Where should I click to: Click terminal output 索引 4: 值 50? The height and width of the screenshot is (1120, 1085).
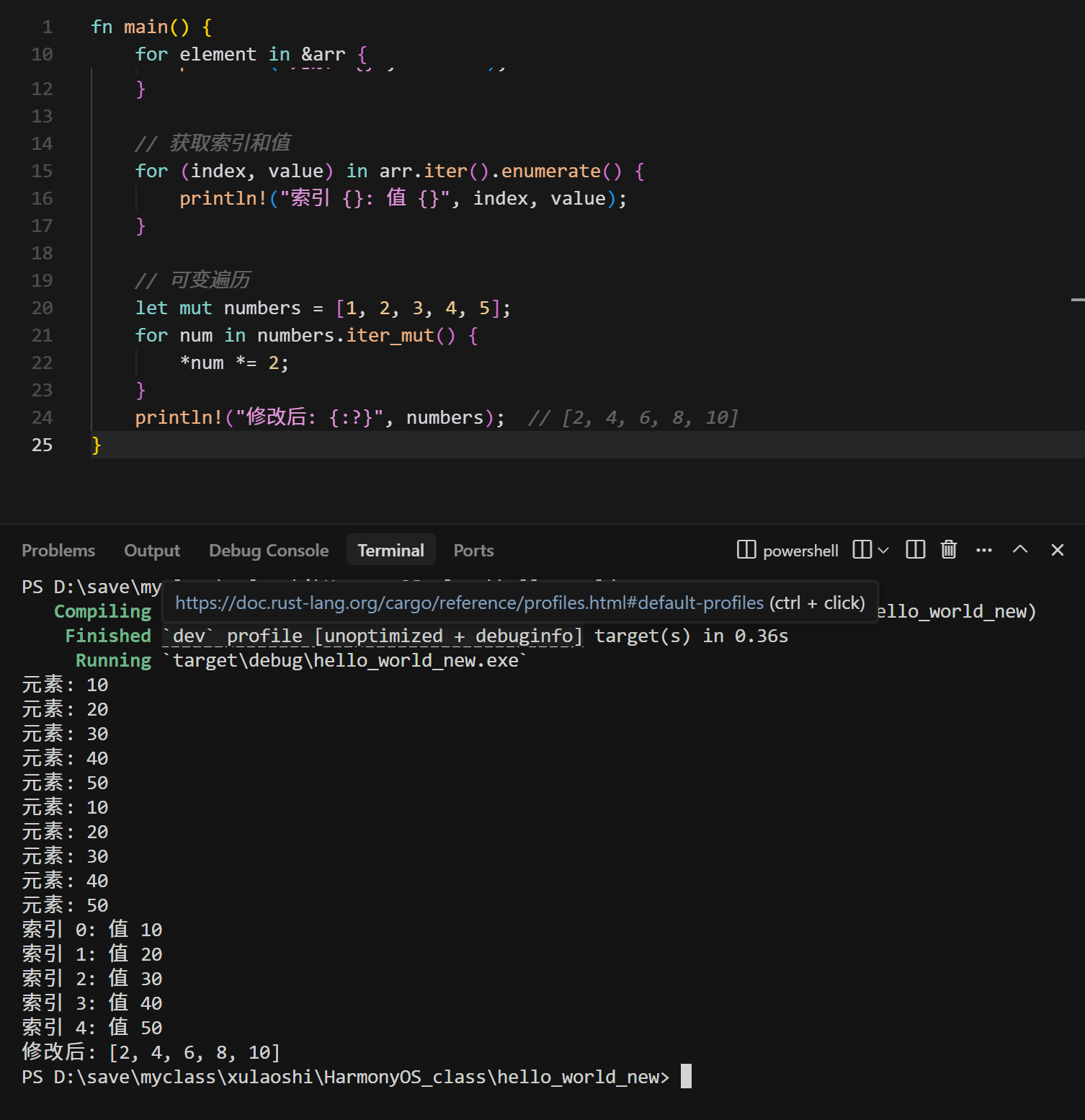pos(92,1028)
